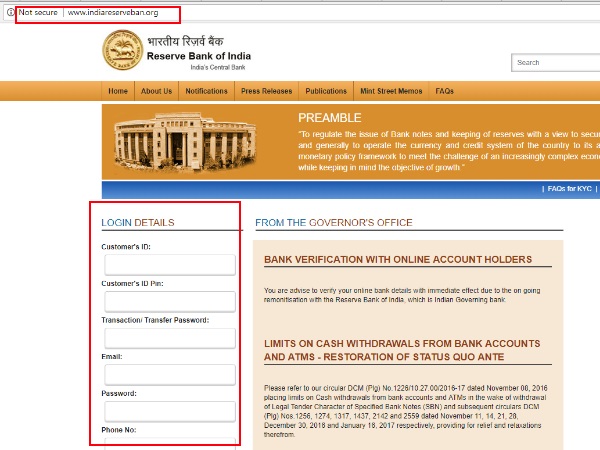Screen dimensions: 600x450
Task: Click the Reserve Bank of India emblem logo
Action: click(x=122, y=50)
